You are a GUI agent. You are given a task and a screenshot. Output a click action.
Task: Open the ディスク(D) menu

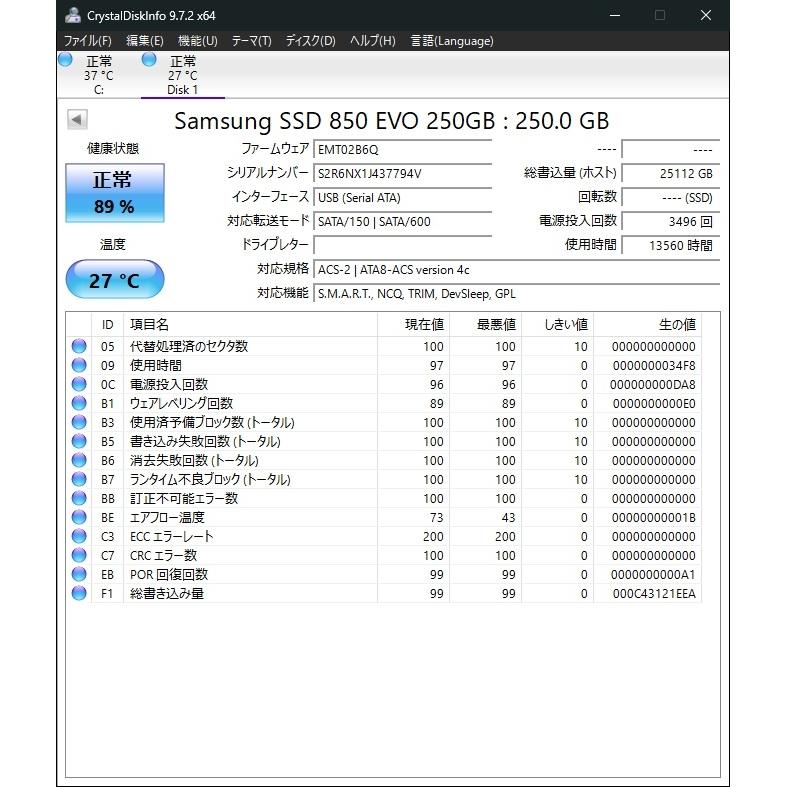[x=310, y=41]
